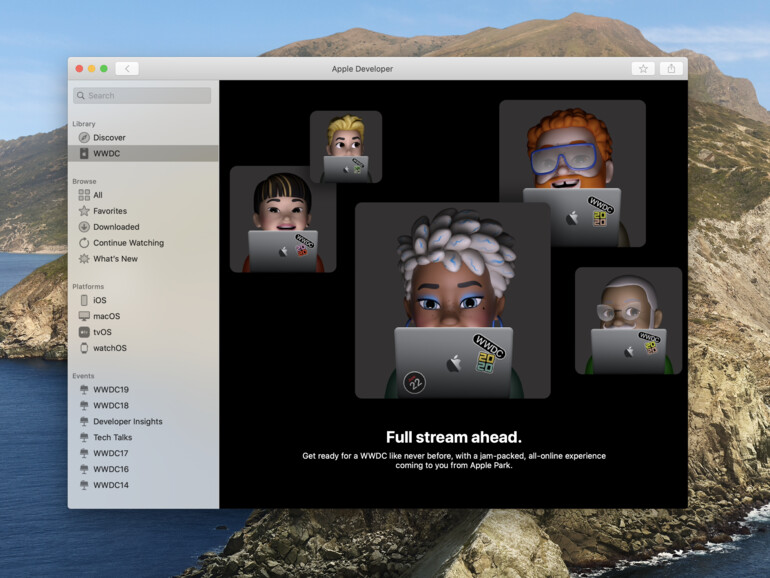The height and width of the screenshot is (578, 770).
Task: Browse All videos label
Action: [98, 195]
